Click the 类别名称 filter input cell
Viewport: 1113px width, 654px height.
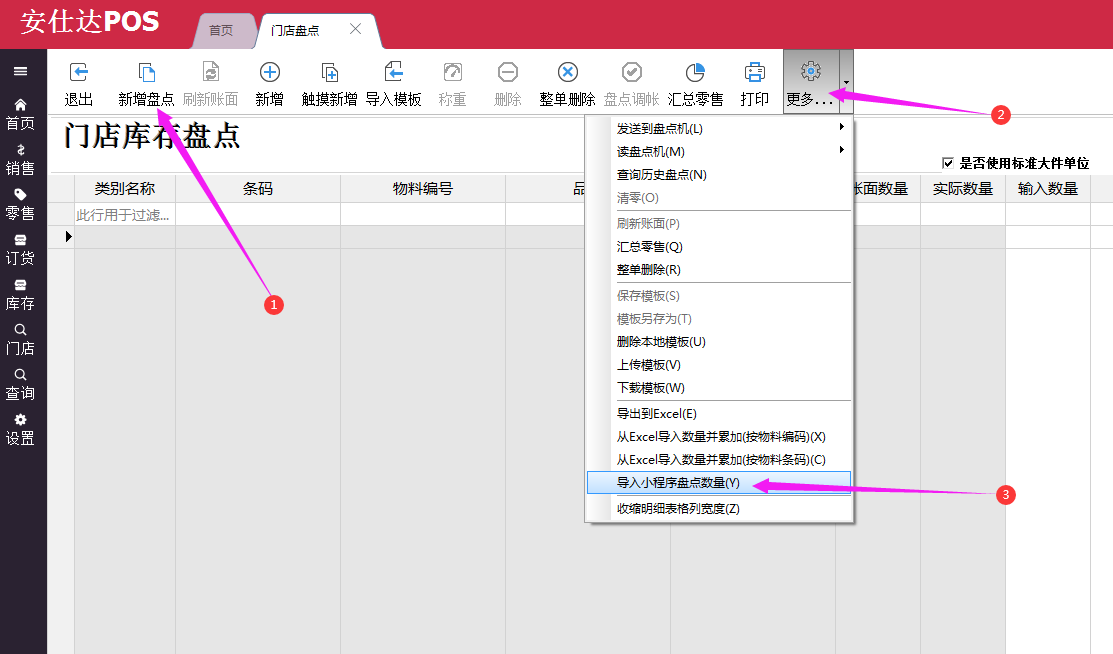(125, 214)
